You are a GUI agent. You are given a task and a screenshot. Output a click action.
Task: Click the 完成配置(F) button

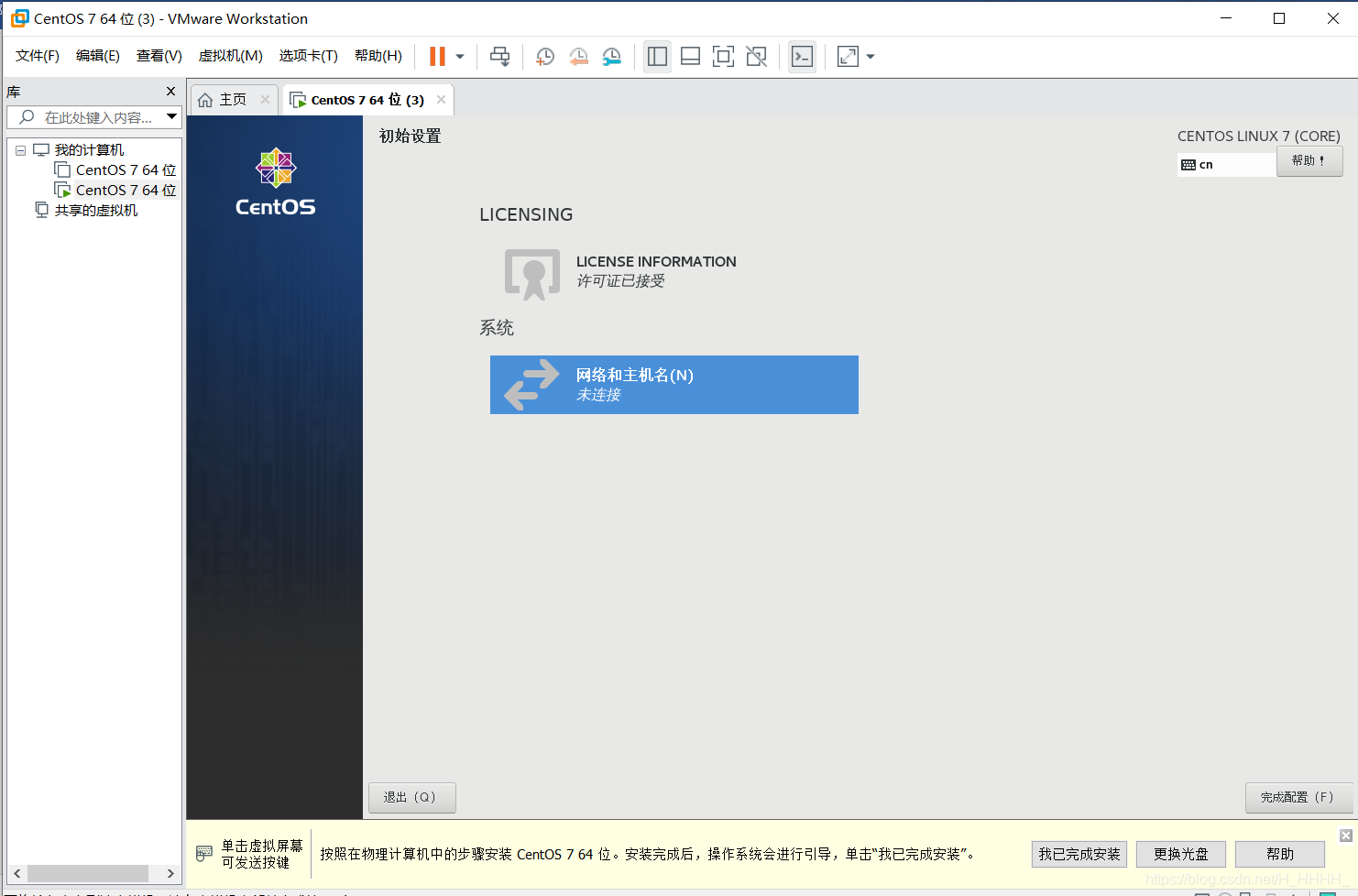[1299, 798]
